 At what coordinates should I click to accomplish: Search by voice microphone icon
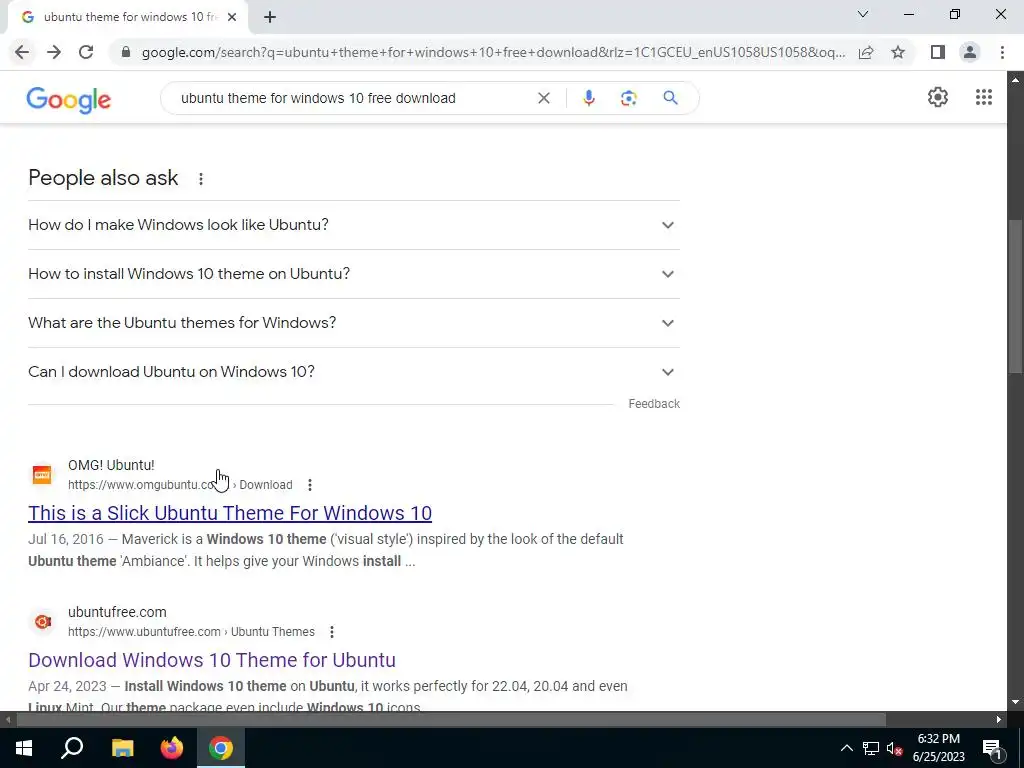588,98
